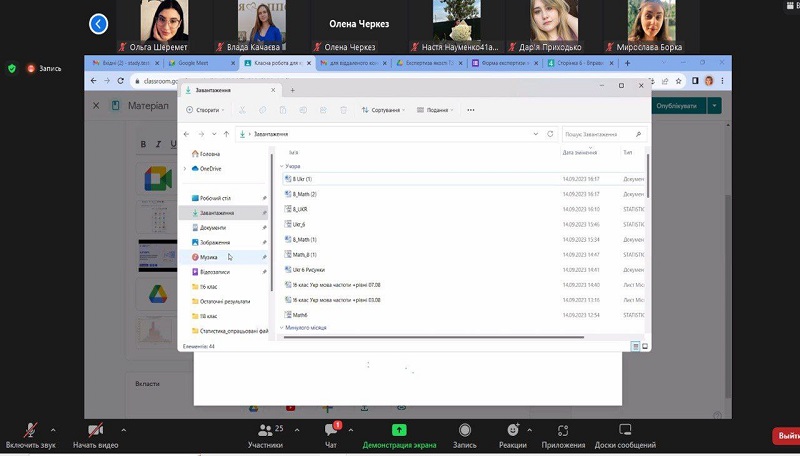Image resolution: width=800 pixels, height=456 pixels.
Task: Click the cut scissors icon in Explorer toolbar
Action: pyautogui.click(x=242, y=110)
